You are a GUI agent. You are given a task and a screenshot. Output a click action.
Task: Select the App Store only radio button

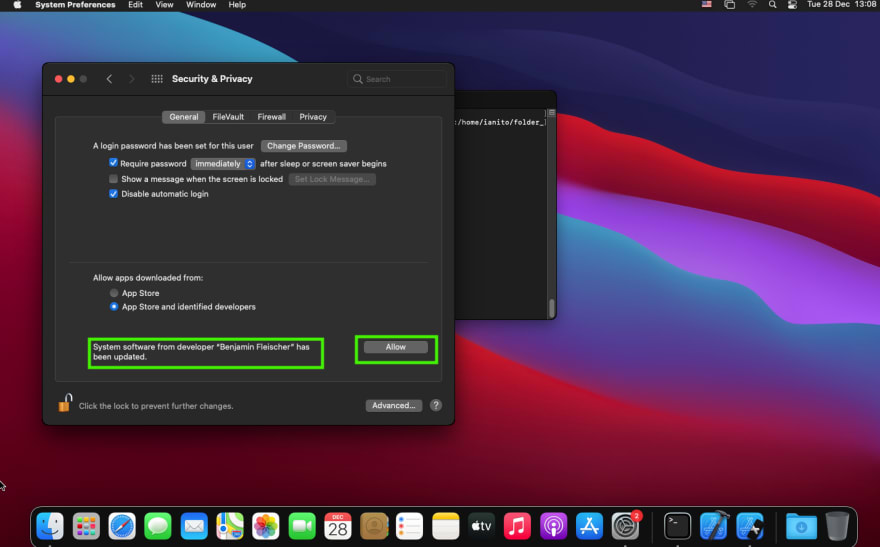coord(114,293)
